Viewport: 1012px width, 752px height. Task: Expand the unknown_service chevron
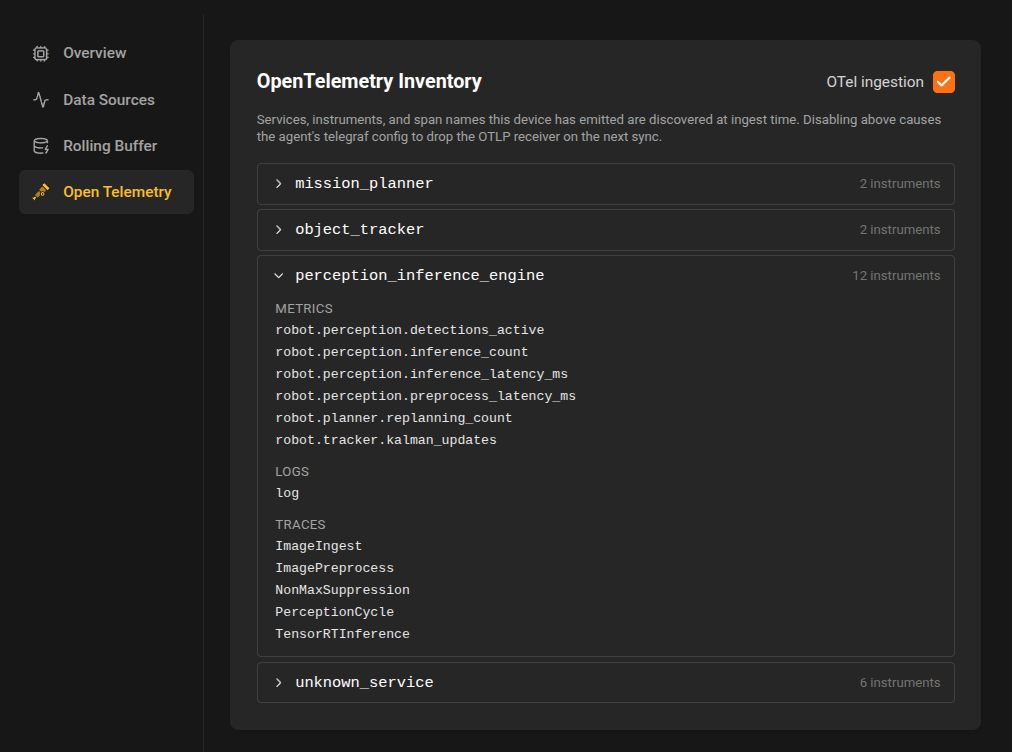278,683
